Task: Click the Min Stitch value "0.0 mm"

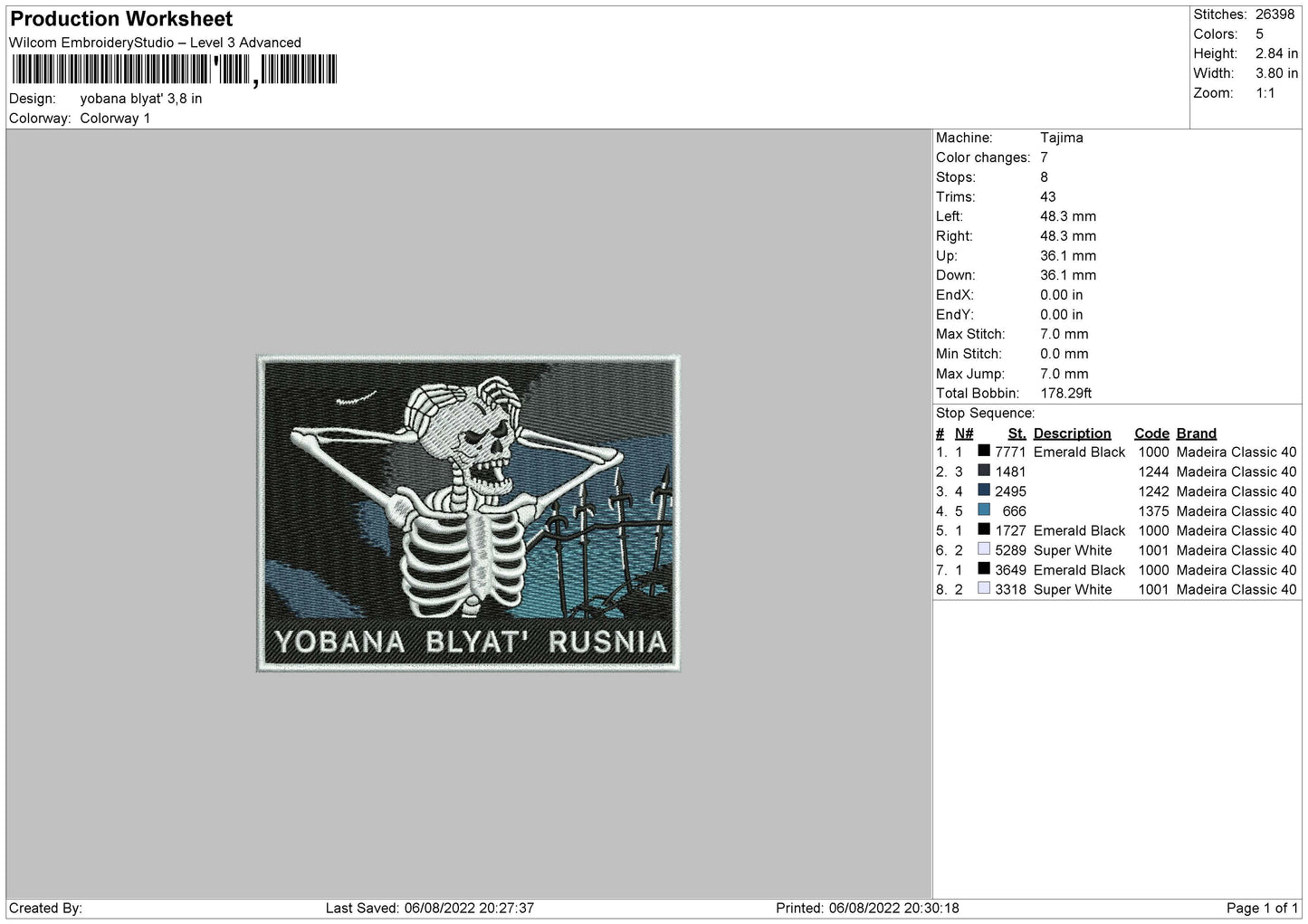Action: point(1065,355)
